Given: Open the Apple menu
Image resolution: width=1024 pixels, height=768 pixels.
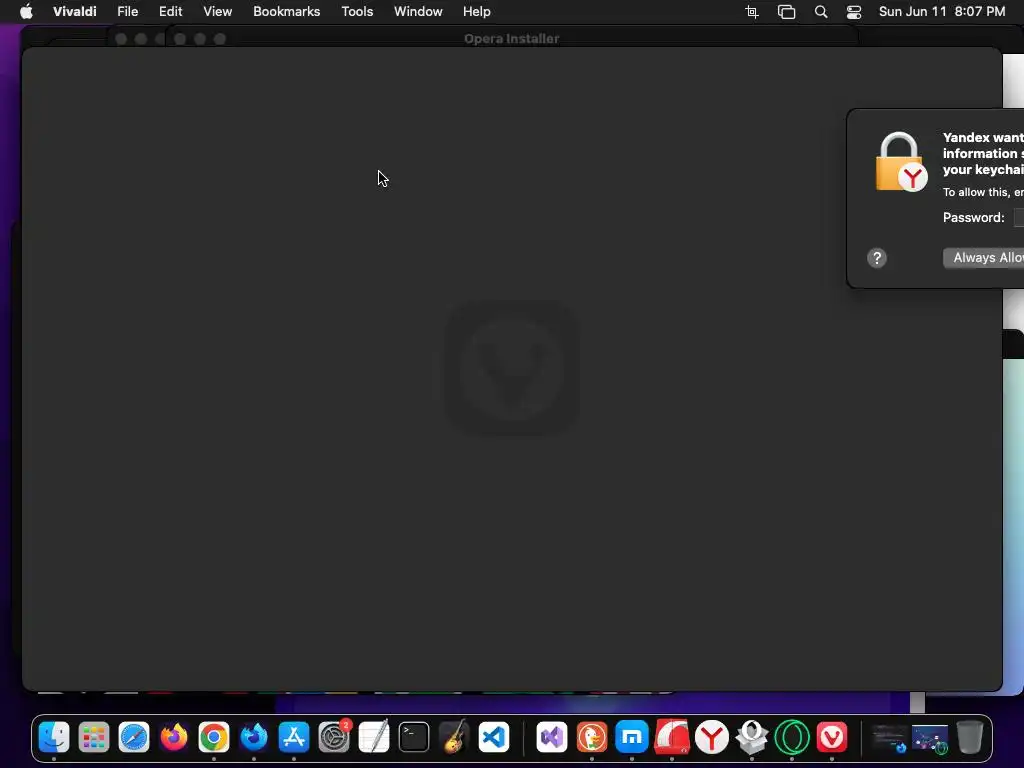Looking at the screenshot, I should [x=26, y=12].
